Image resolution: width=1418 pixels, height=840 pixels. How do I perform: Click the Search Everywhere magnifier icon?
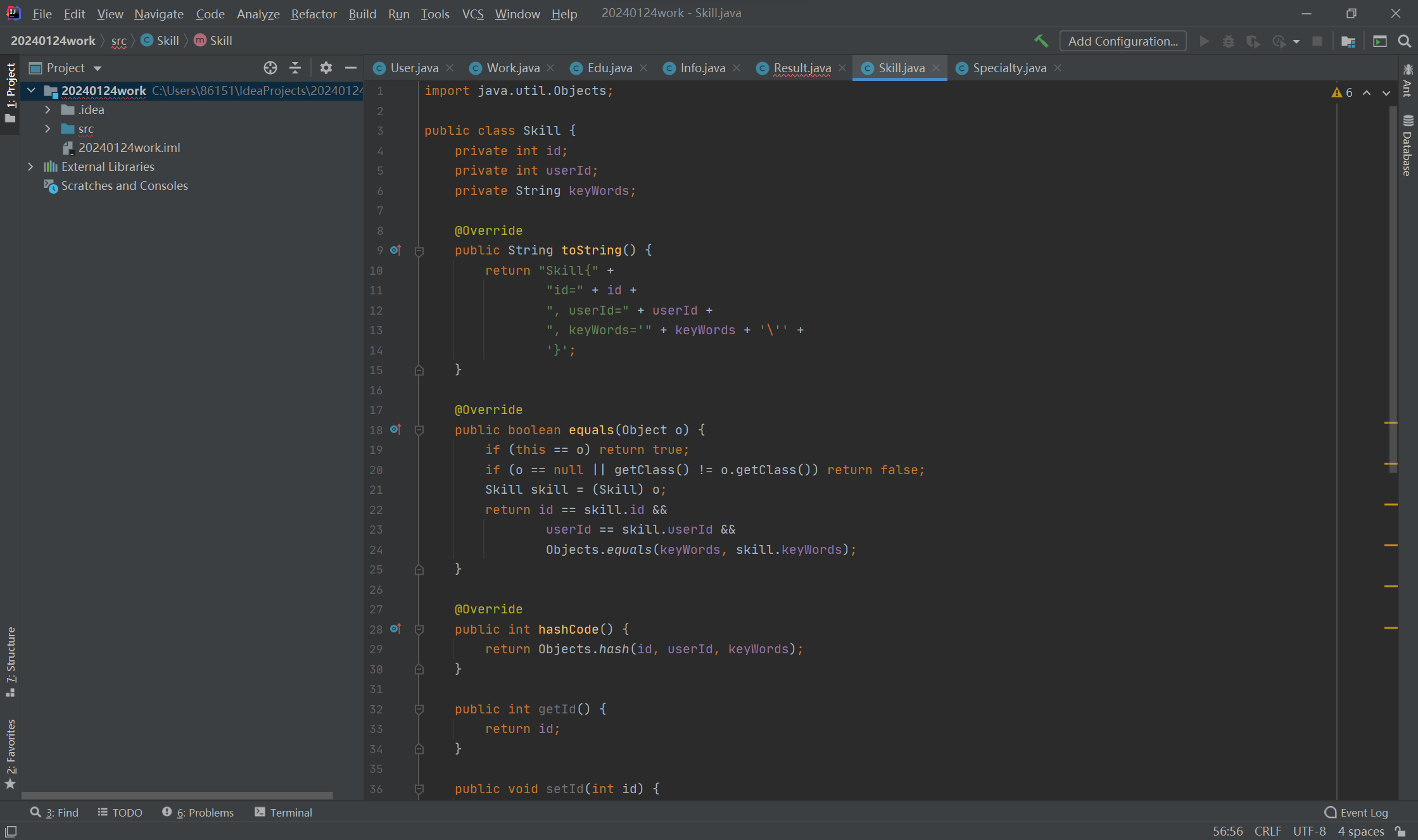pos(1404,41)
